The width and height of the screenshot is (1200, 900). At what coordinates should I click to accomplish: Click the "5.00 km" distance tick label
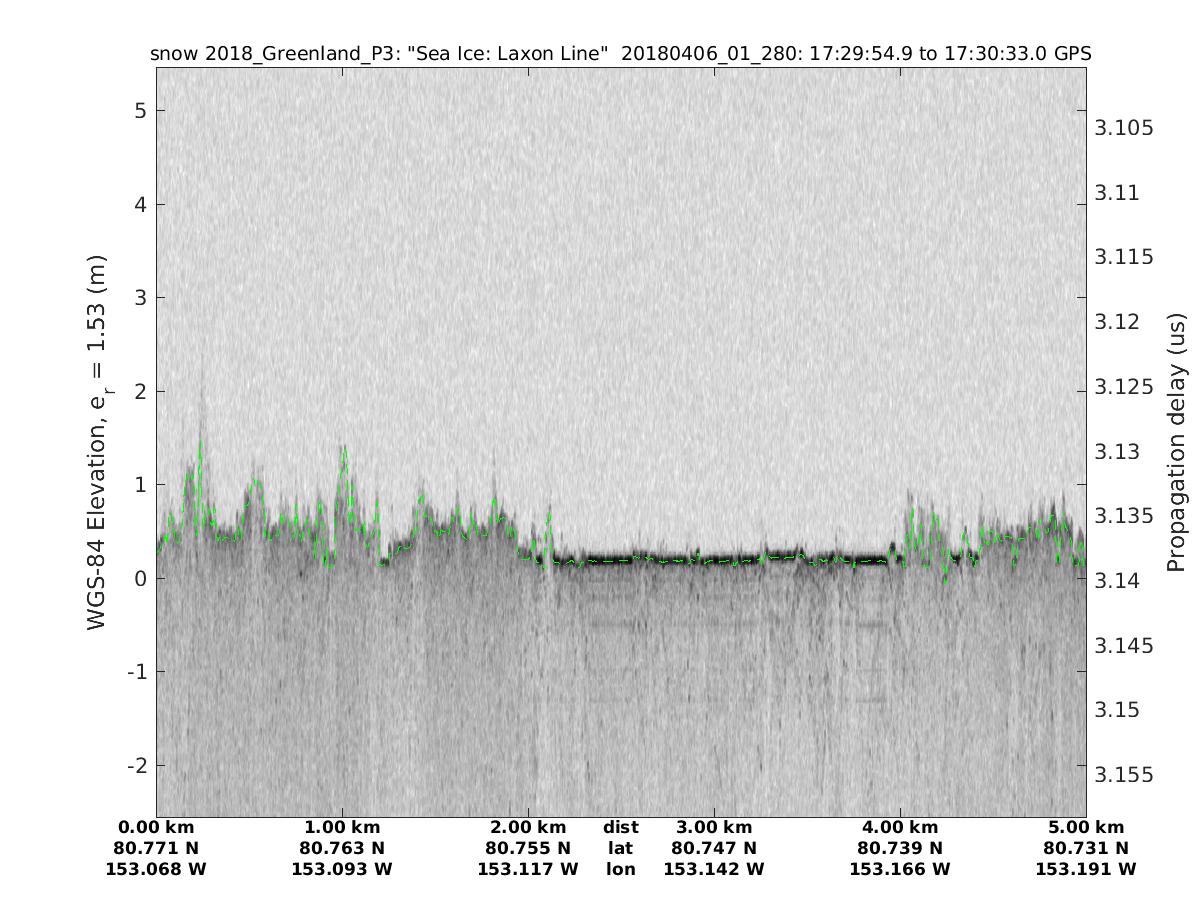[x=1086, y=827]
